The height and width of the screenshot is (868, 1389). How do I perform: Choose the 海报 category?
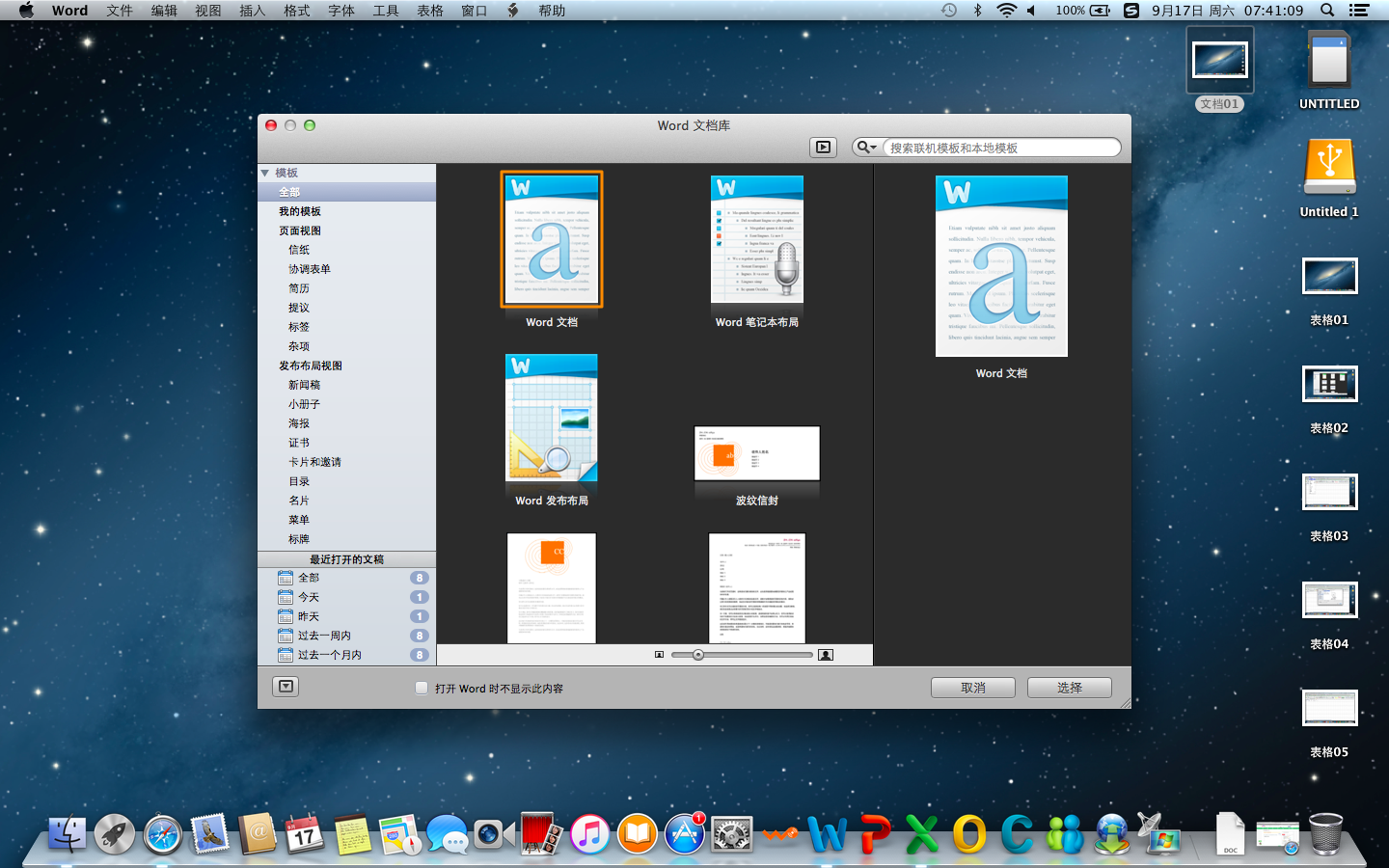(299, 423)
